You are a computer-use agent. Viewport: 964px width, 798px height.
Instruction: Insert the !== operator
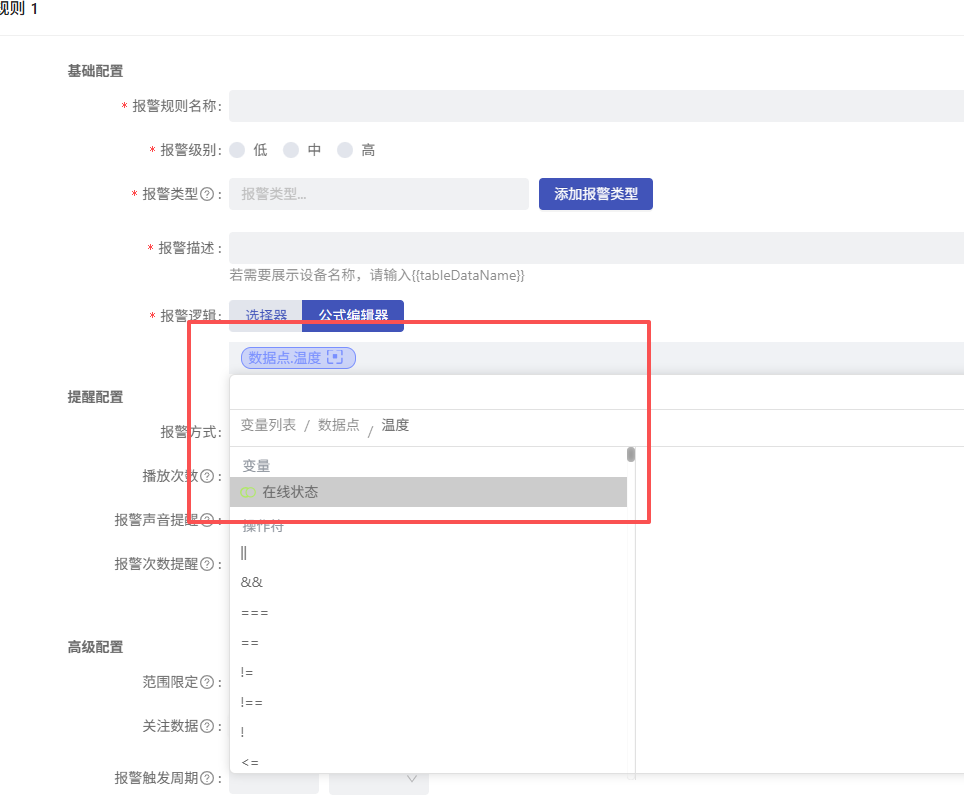coord(251,703)
